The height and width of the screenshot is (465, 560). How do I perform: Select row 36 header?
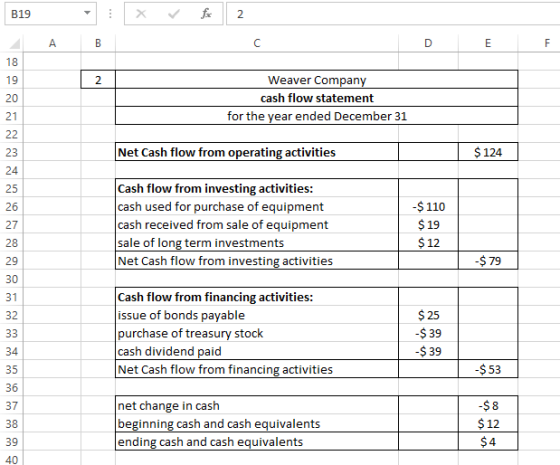click(x=12, y=388)
